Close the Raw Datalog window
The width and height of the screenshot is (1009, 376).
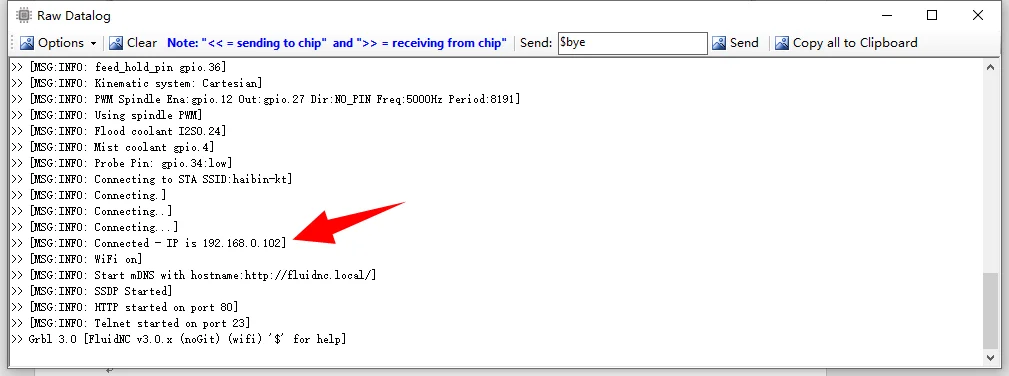click(977, 15)
